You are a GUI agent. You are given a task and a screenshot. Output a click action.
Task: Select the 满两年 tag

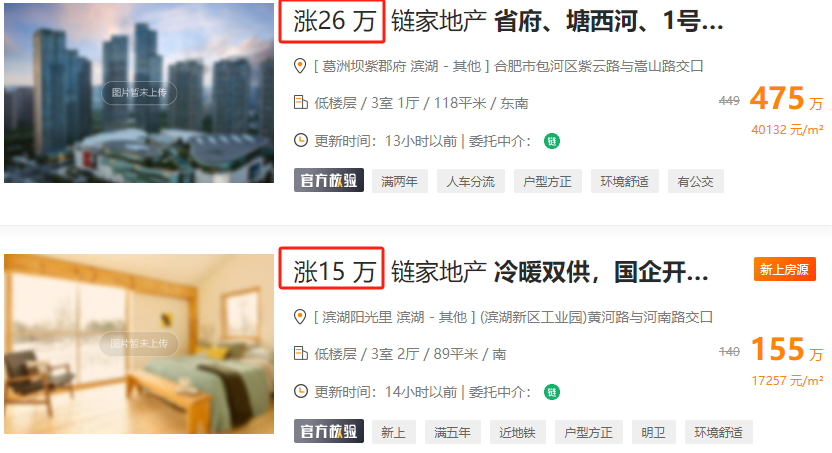point(400,181)
